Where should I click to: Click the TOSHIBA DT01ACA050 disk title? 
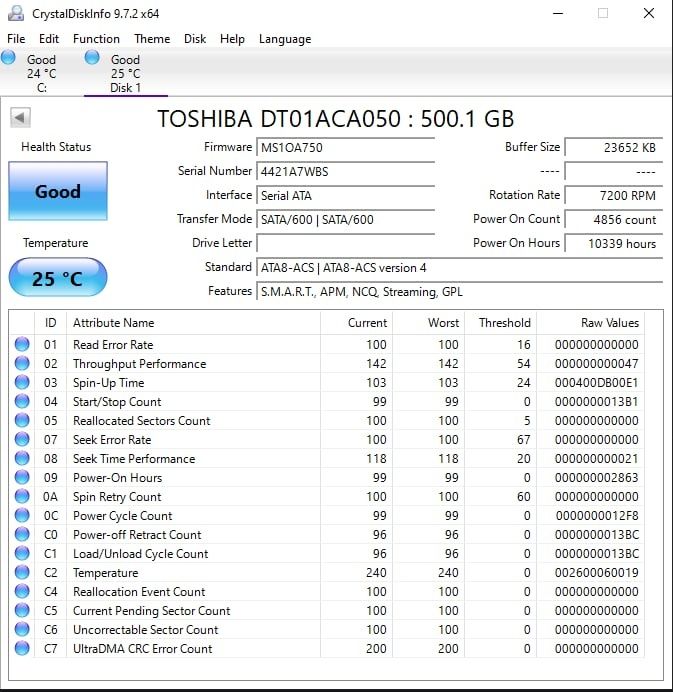click(335, 119)
